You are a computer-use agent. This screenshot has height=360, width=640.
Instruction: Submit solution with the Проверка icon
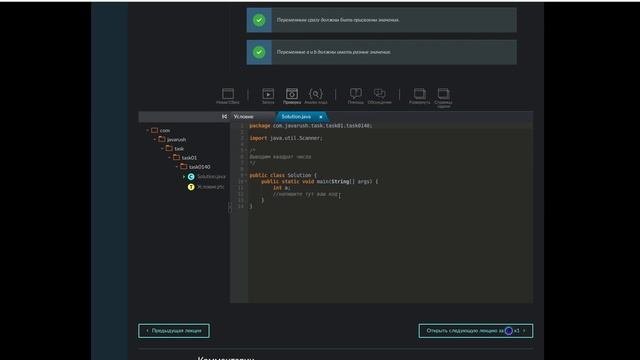(292, 96)
